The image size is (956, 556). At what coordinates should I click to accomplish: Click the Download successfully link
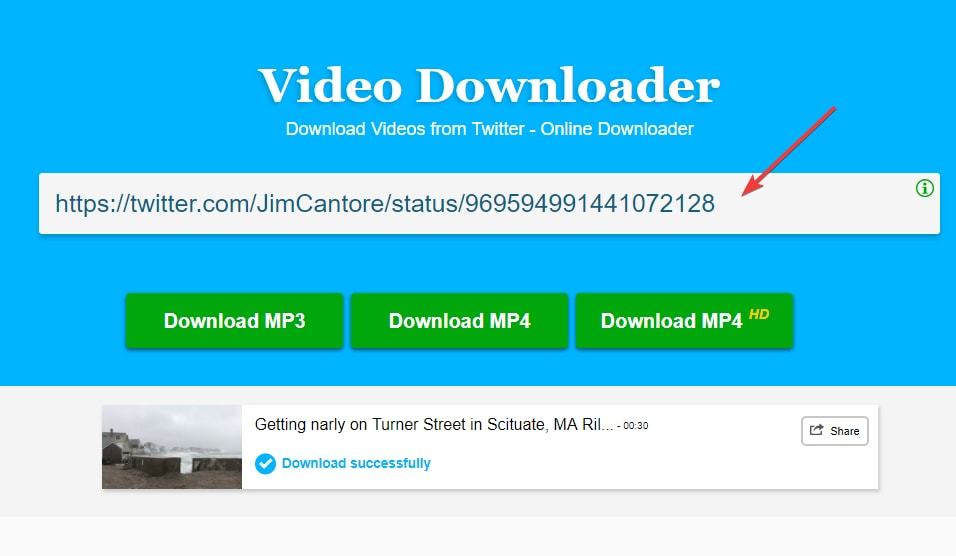click(x=356, y=463)
